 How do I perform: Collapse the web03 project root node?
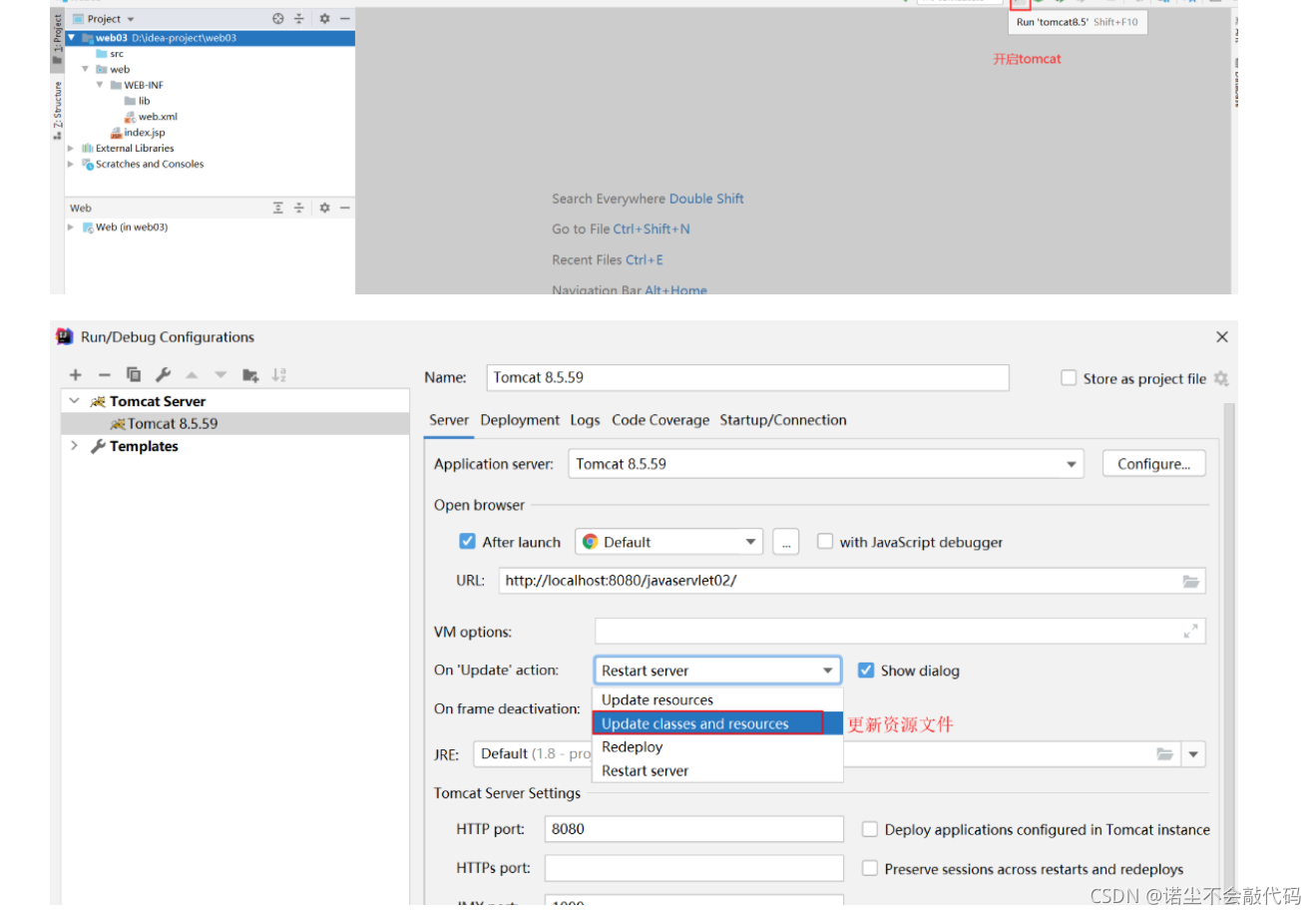click(x=71, y=38)
